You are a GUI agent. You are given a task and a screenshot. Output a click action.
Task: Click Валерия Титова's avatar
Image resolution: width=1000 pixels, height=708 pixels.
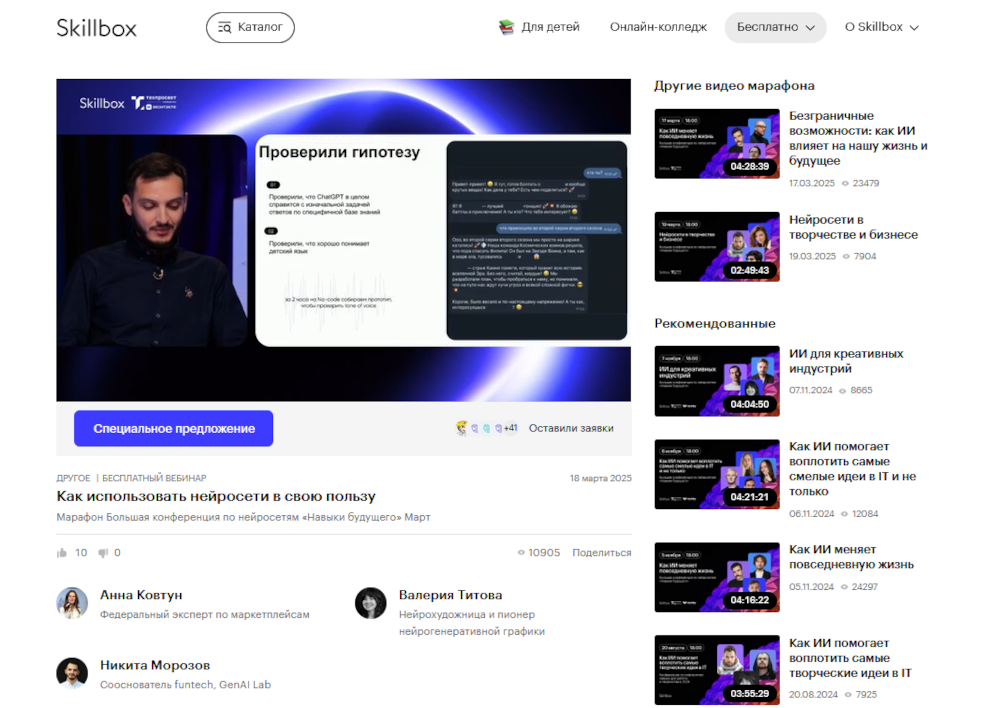(x=371, y=603)
